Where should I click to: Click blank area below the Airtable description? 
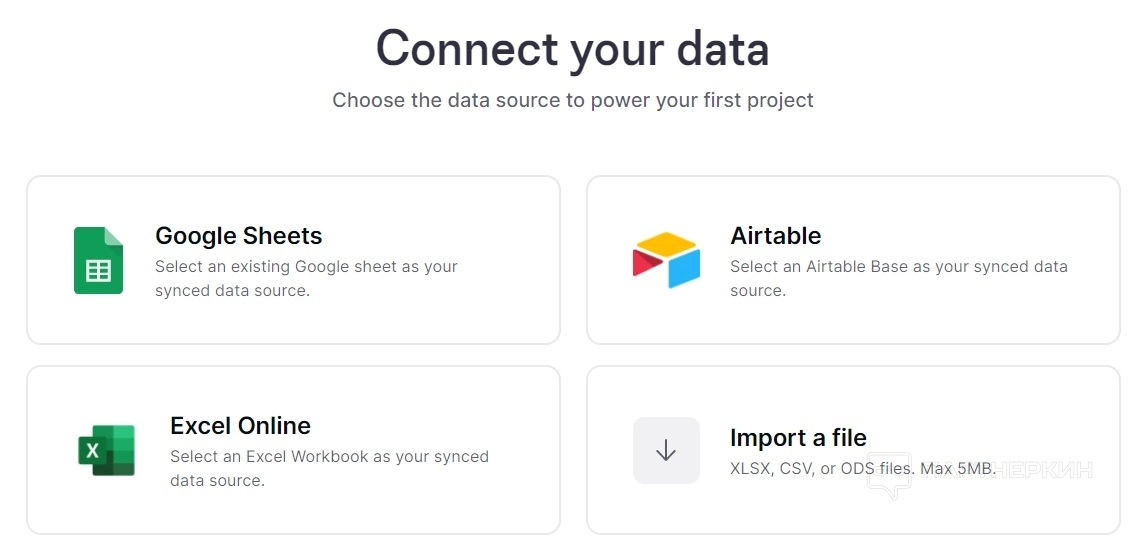(850, 322)
